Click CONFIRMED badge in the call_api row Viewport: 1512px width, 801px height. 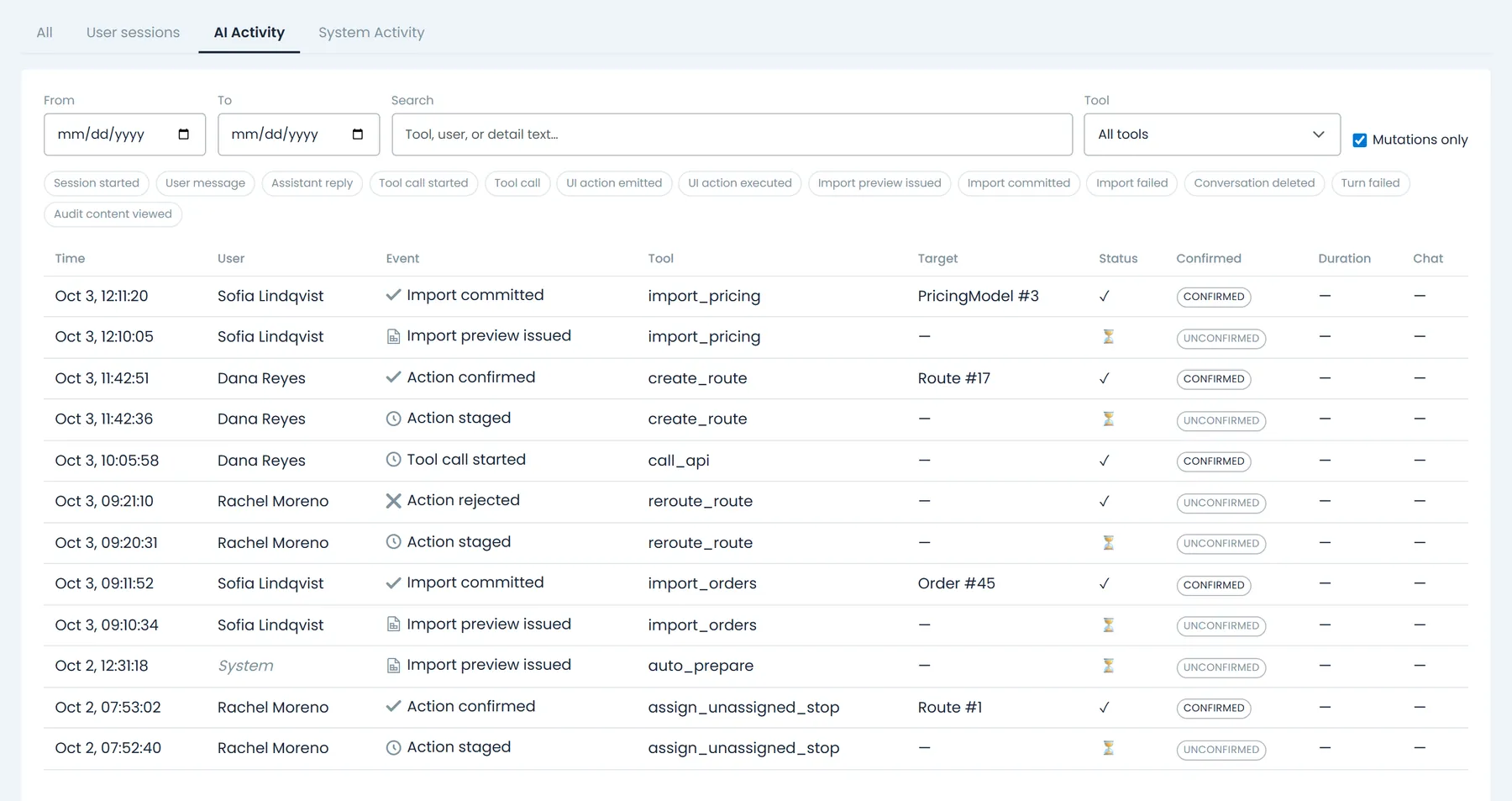(x=1214, y=461)
